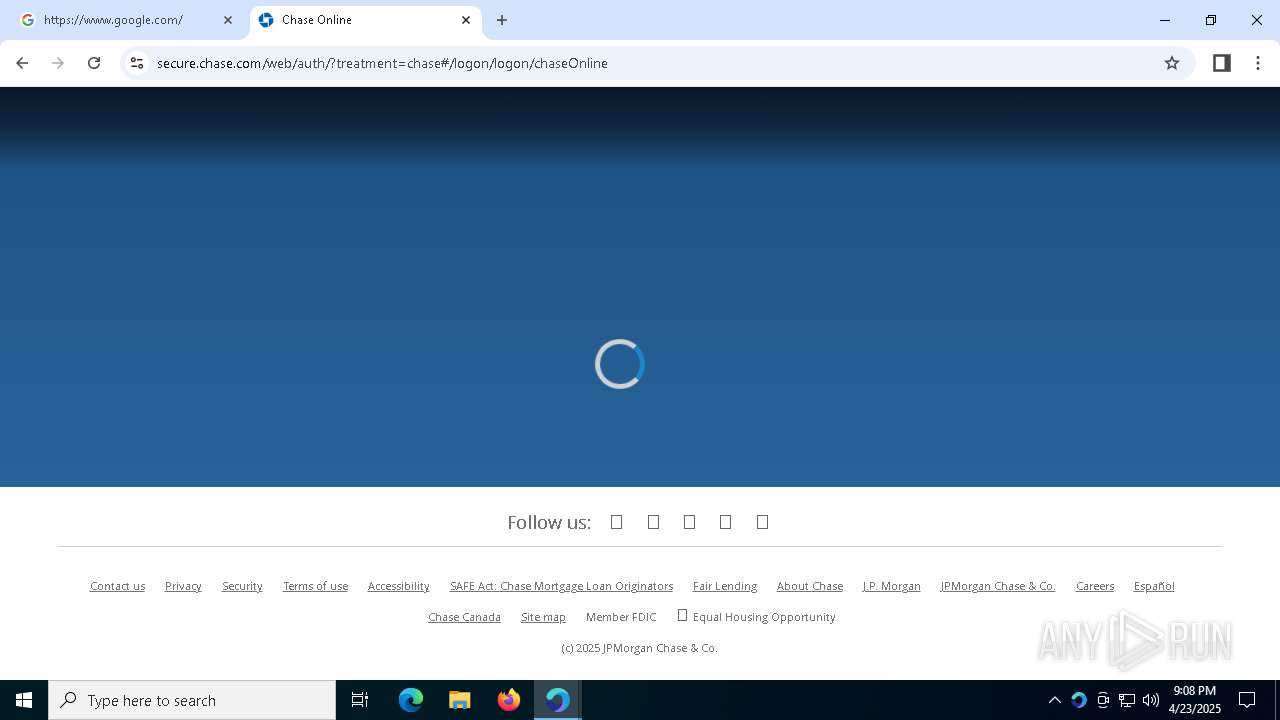Open the clock showing 9:08 PM
This screenshot has width=1280, height=720.
coord(1195,700)
